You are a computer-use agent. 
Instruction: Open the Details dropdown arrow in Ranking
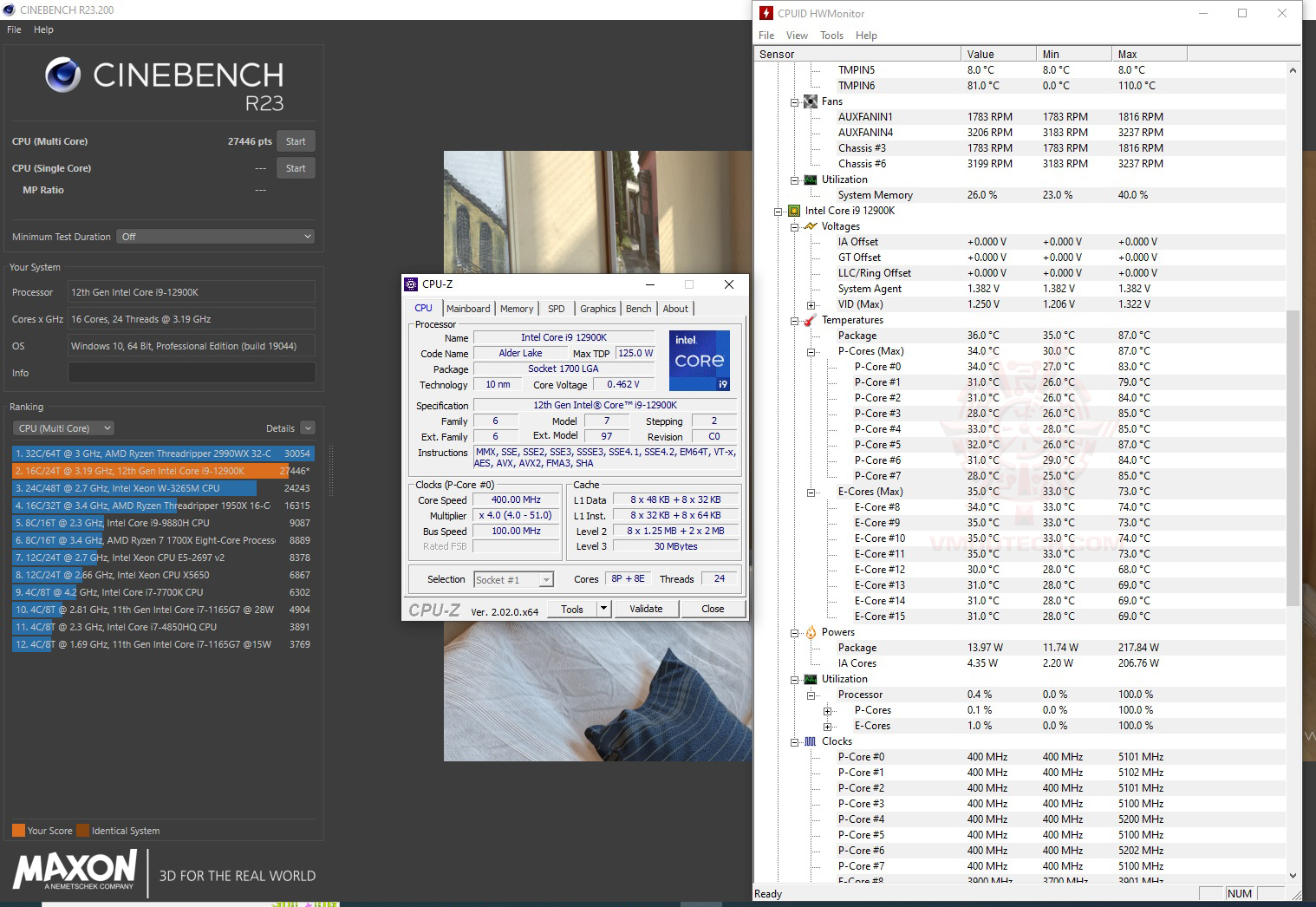pos(308,428)
